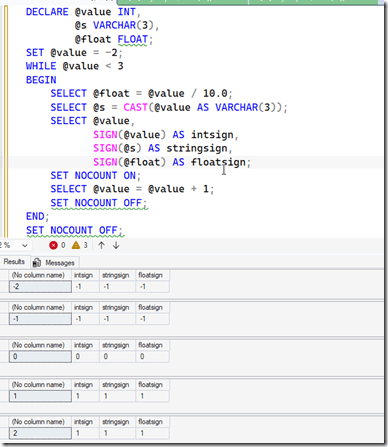The height and width of the screenshot is (447, 388).
Task: Click the DECLARE keyword in the editor
Action: coord(47,12)
